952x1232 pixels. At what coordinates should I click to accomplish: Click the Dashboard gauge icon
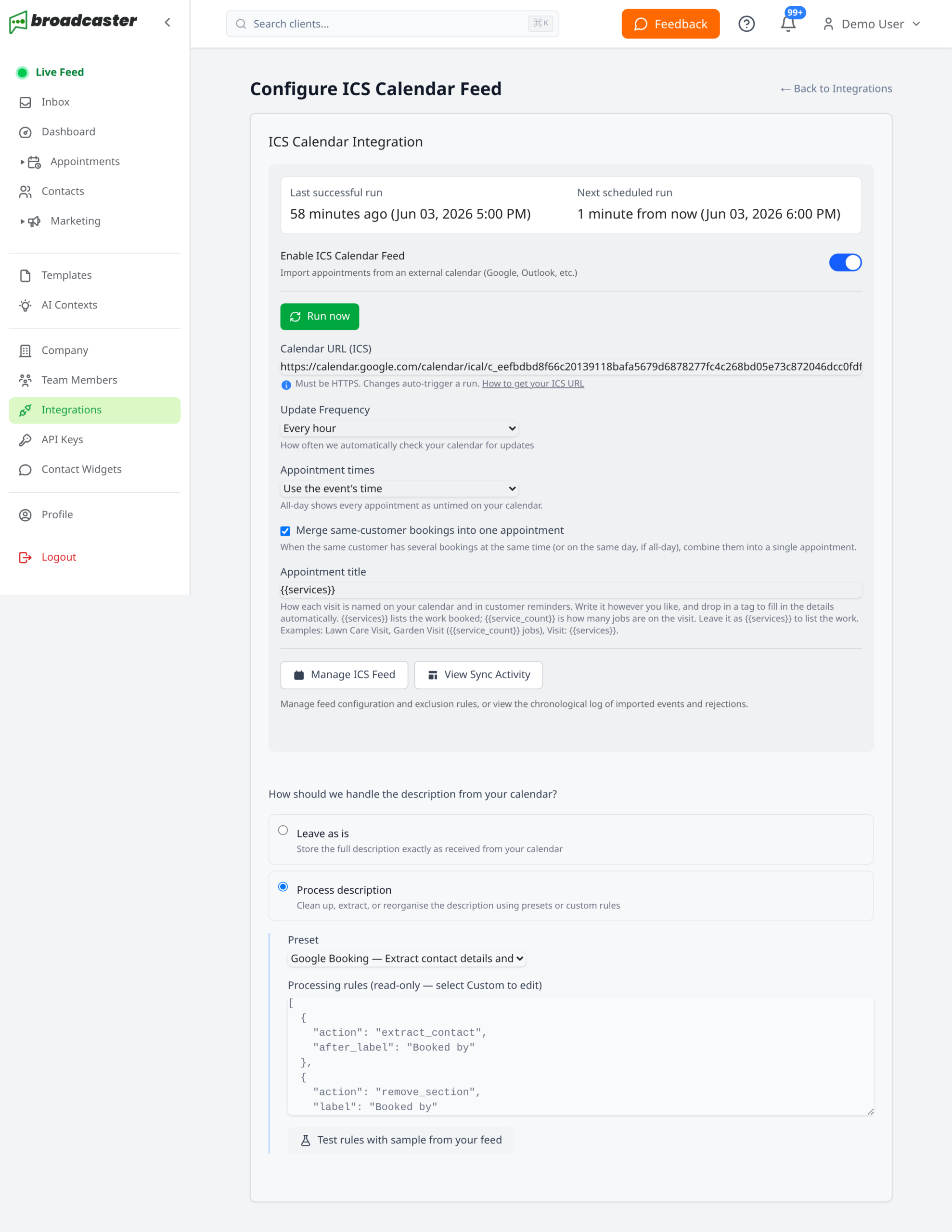26,132
